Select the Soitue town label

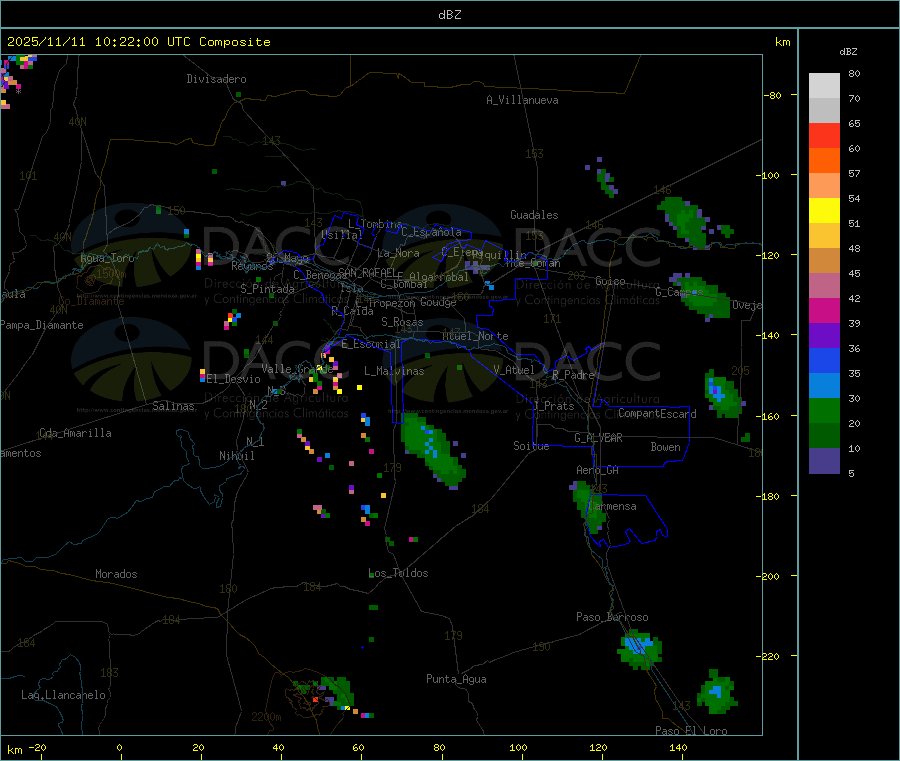coord(531,446)
